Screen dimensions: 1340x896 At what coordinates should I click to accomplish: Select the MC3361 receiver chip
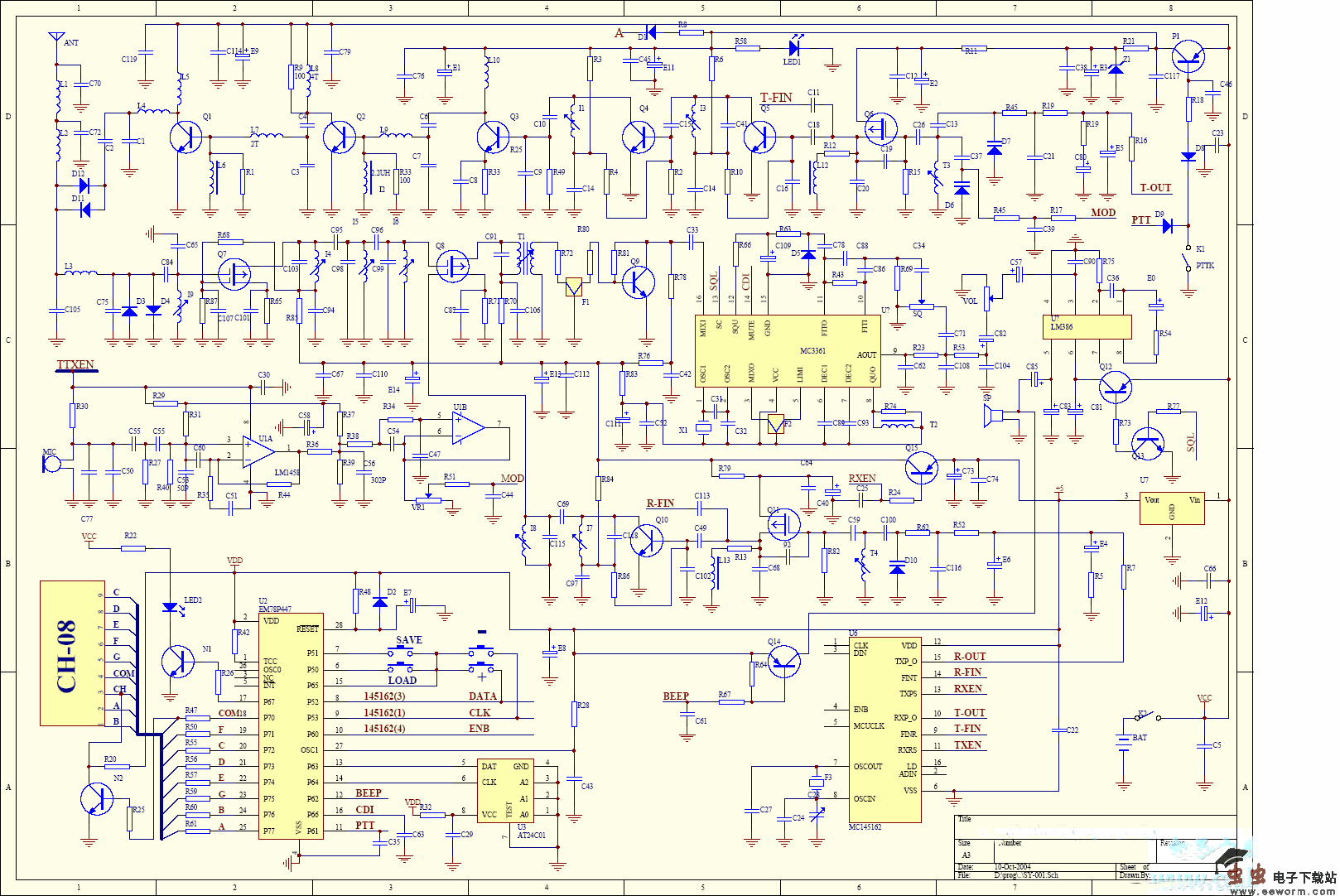tap(788, 351)
